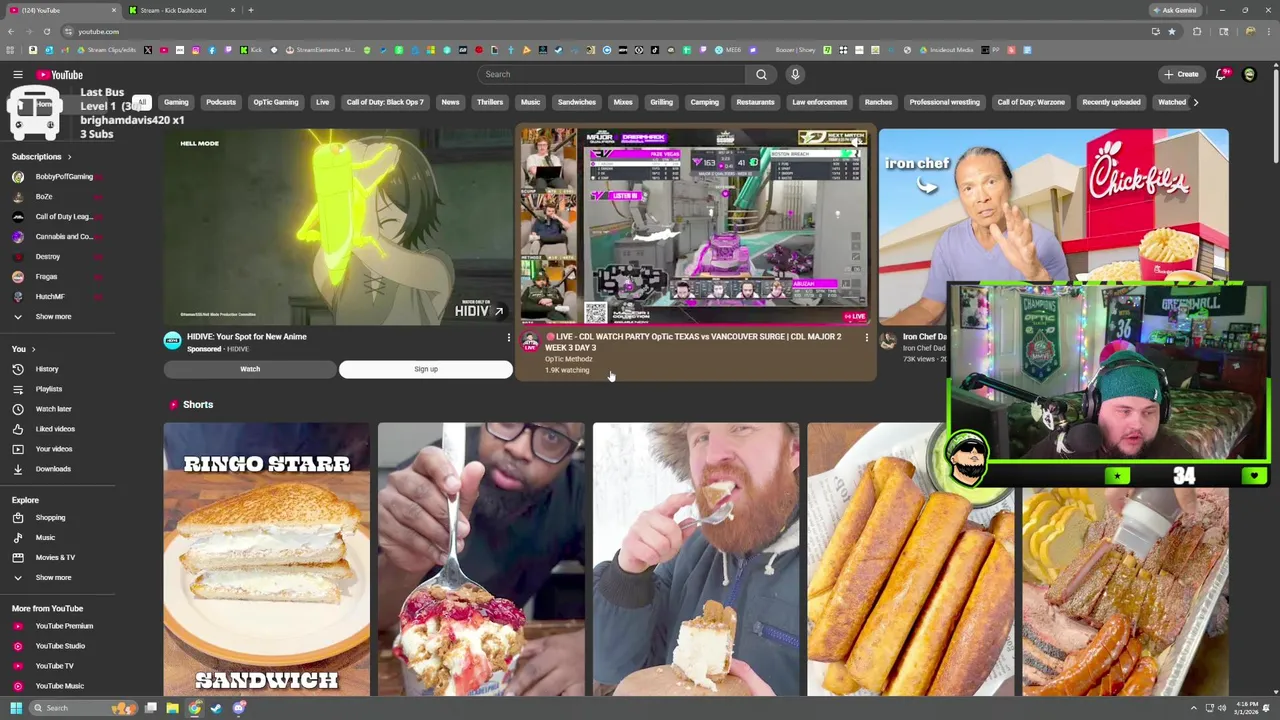Click Watch button on HIDIVE ad
Screen dimensions: 1280x720
pos(250,369)
